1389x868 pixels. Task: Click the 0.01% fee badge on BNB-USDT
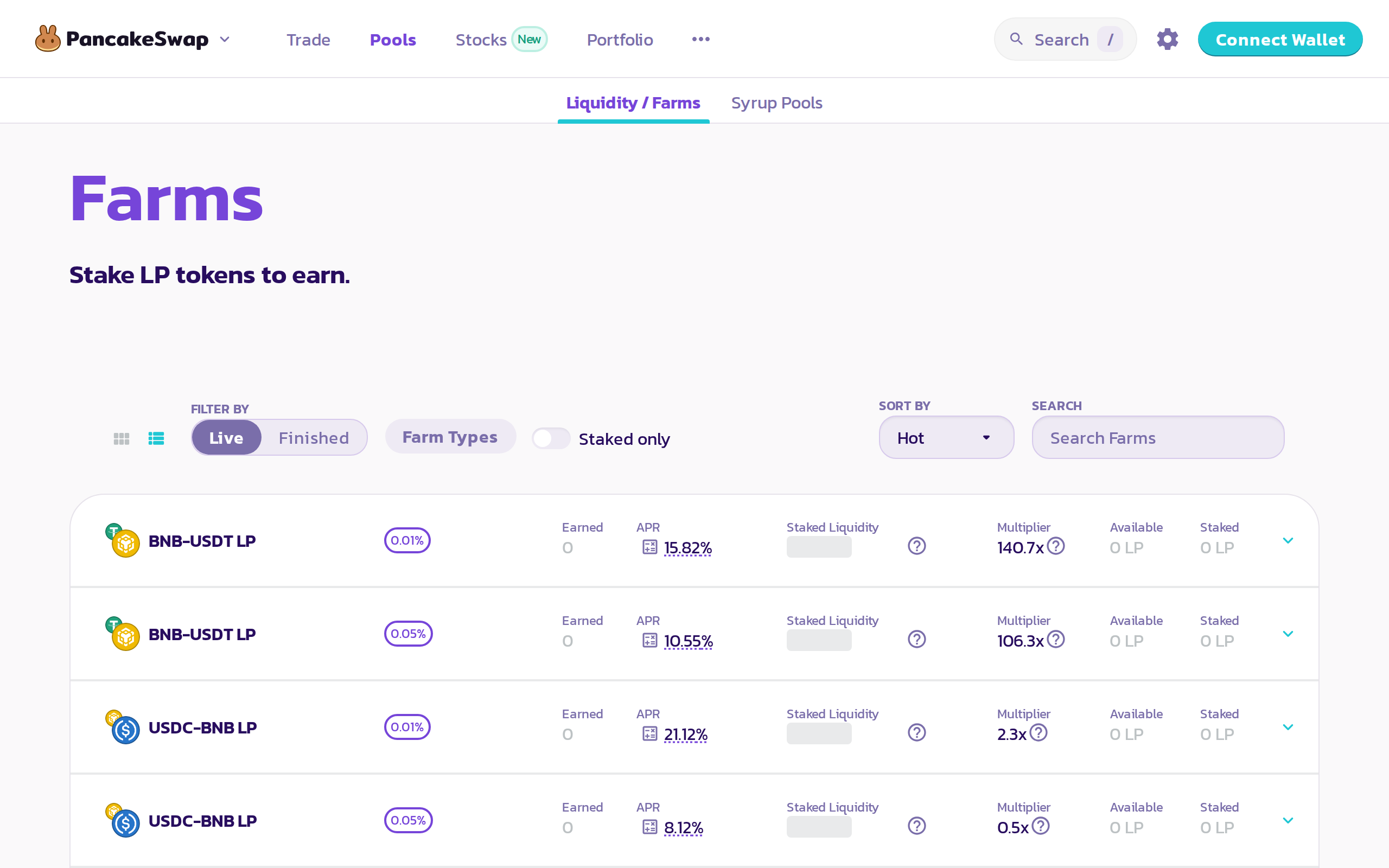point(407,540)
